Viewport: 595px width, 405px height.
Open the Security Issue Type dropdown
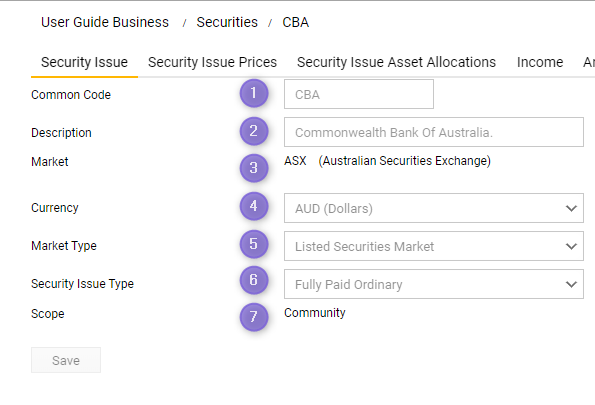[x=434, y=284]
